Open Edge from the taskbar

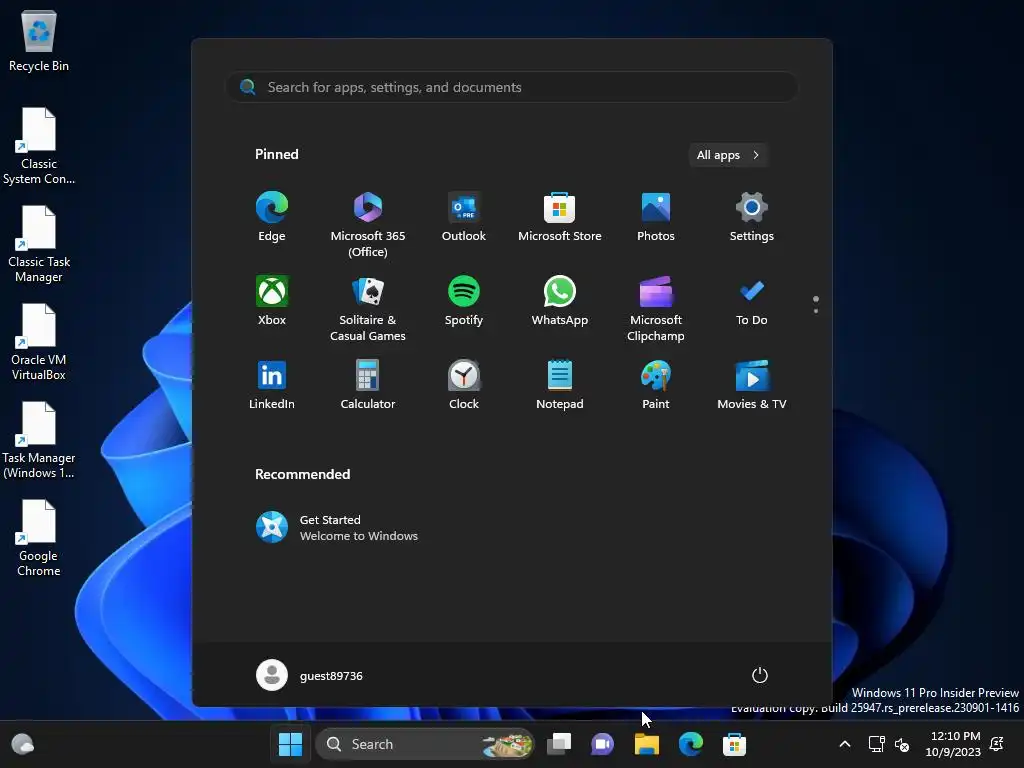[x=690, y=744]
